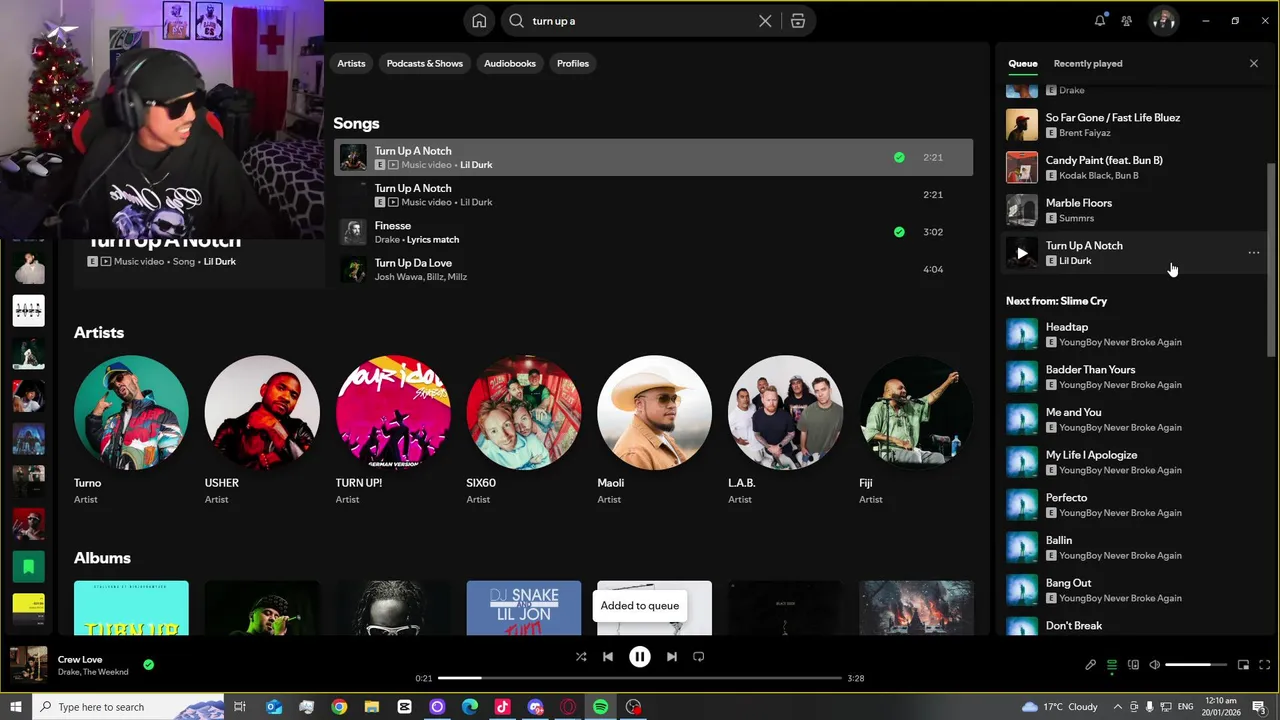The height and width of the screenshot is (720, 1280).
Task: Open the Friend Activity icon
Action: coord(1127,21)
